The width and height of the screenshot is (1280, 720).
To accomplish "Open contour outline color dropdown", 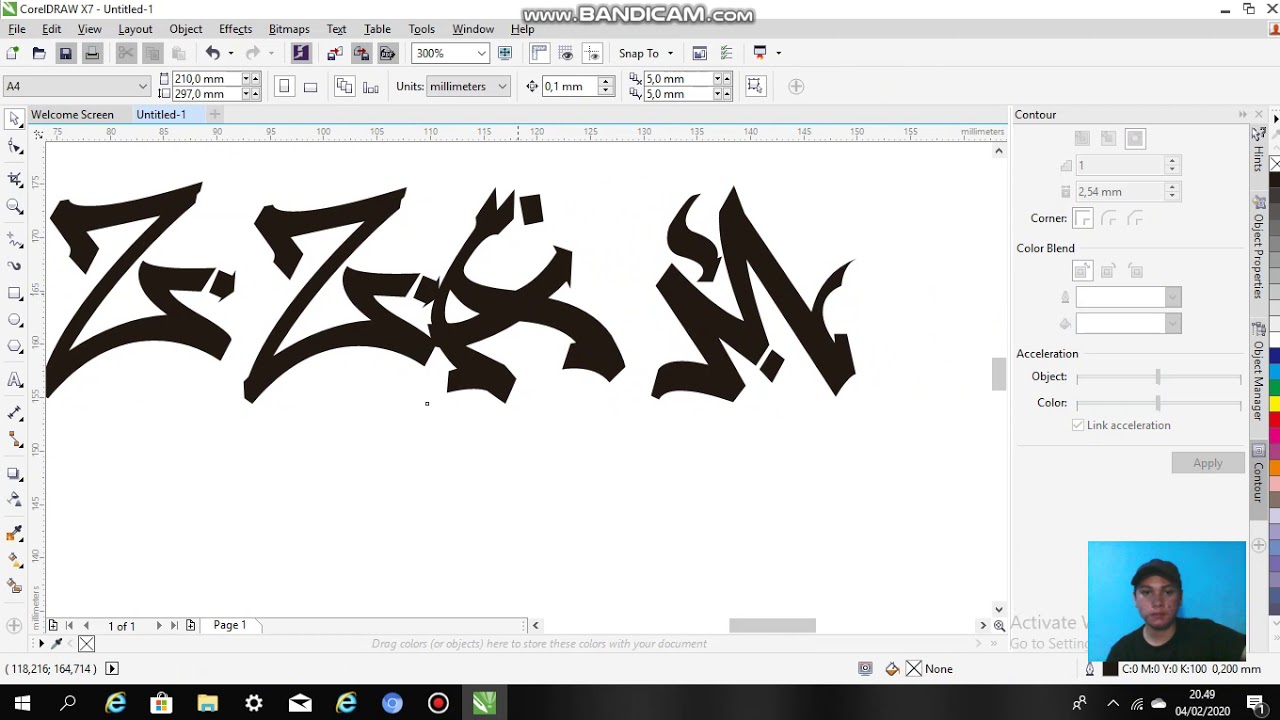I will point(1173,297).
